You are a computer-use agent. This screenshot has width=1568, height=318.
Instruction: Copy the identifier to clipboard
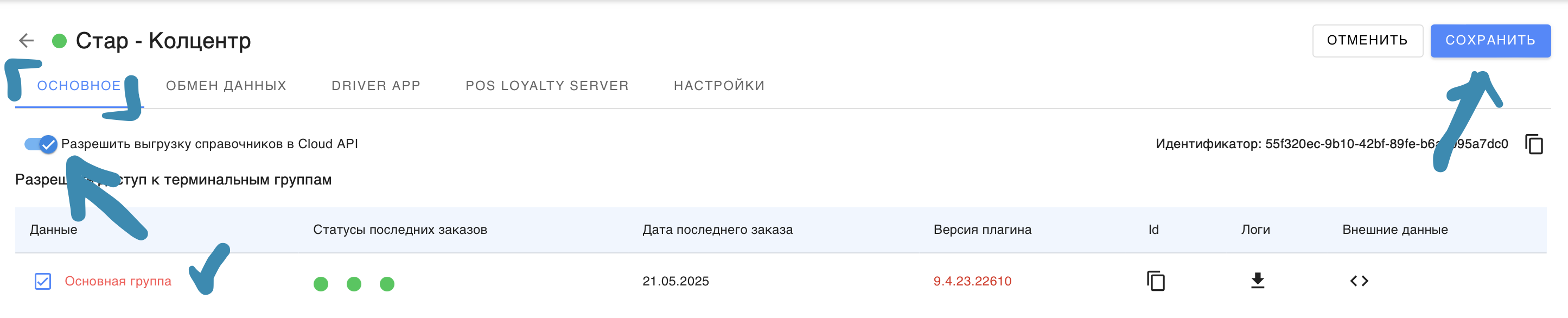1533,144
